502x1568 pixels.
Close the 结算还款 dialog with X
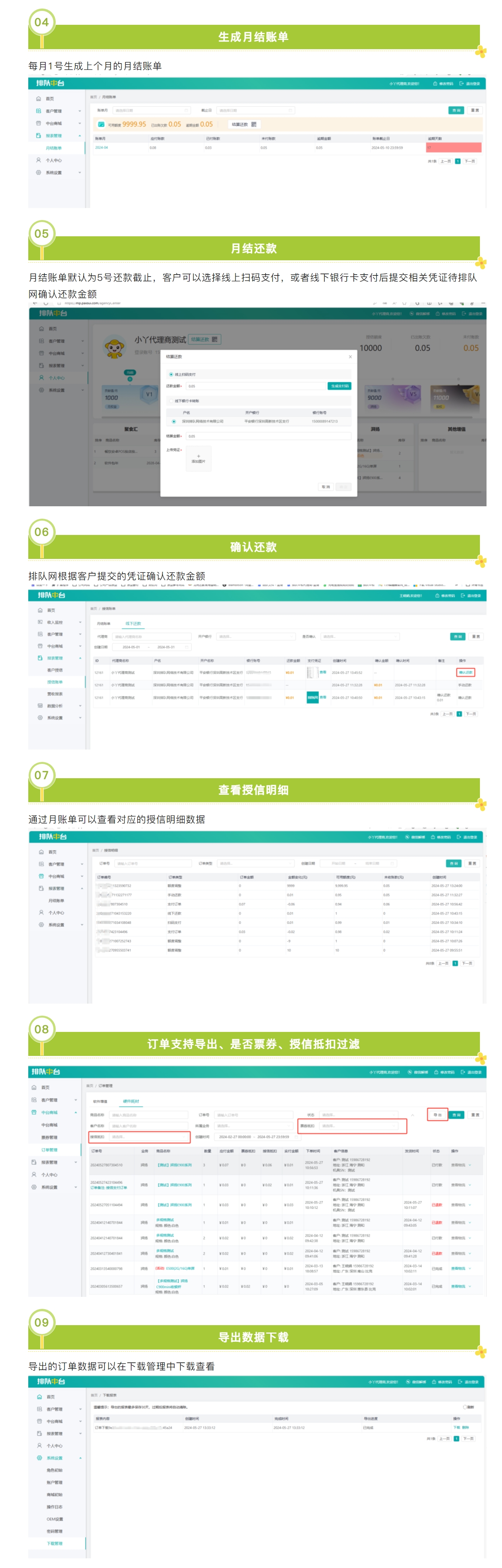pos(350,357)
